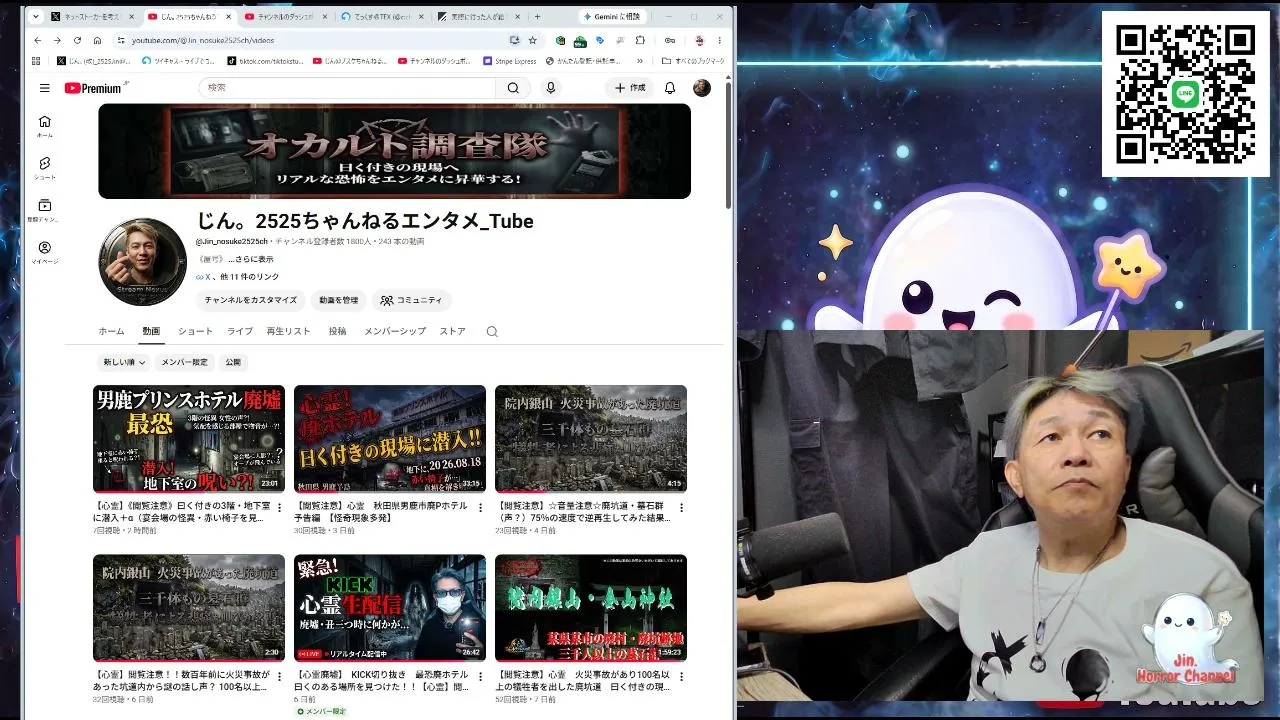Screen dimensions: 1280x720
Task: Go to Home in the left mini sidebar
Action: click(44, 126)
